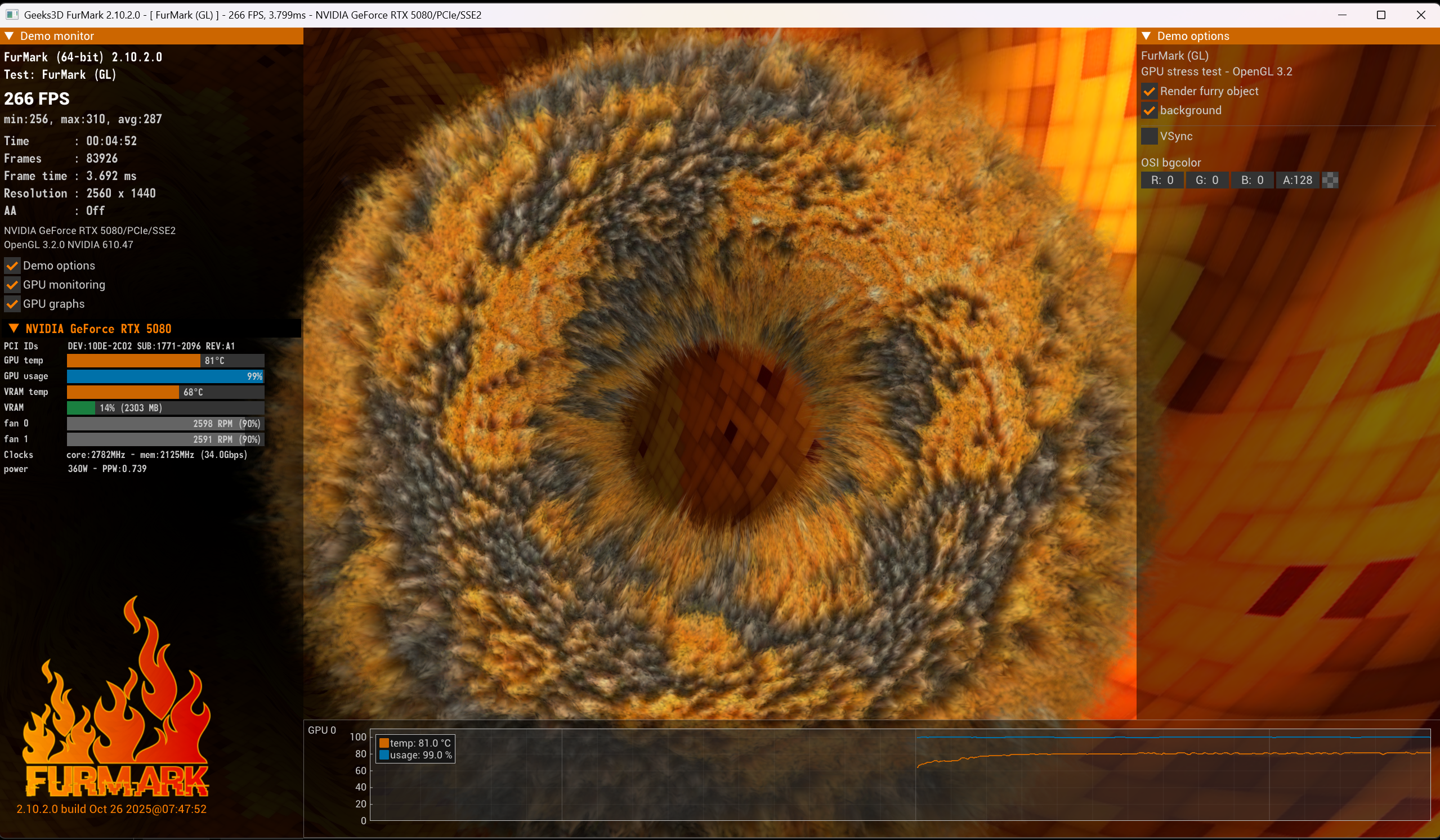Uncheck the GPU monitoring checkbox
This screenshot has width=1440, height=840.
tap(12, 285)
